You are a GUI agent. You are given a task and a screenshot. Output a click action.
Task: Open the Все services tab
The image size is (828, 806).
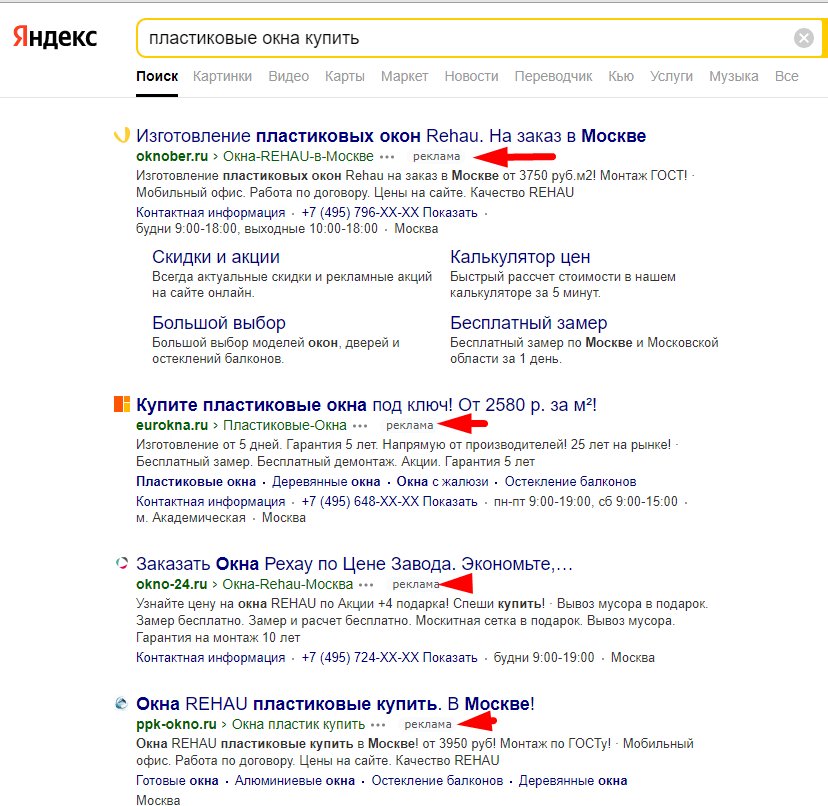[x=786, y=77]
